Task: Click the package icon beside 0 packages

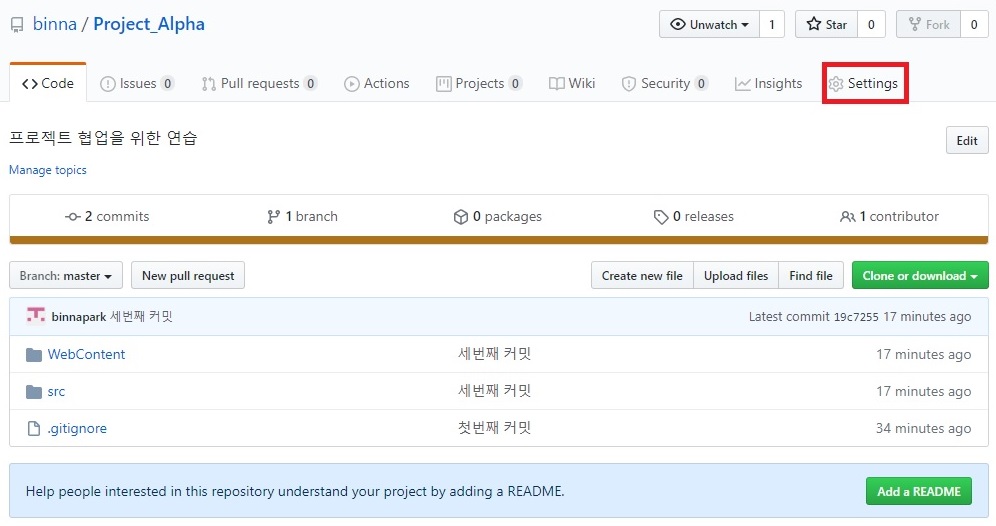Action: pos(461,217)
